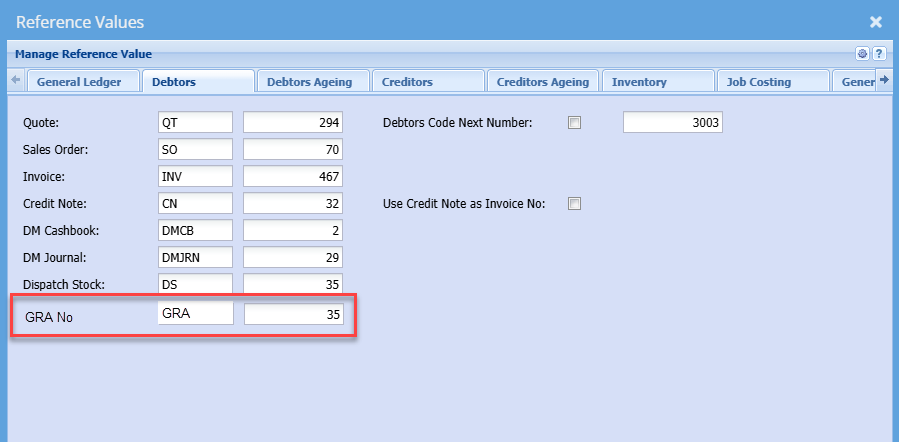Focus the Invoice number field
The image size is (899, 442).
pos(293,177)
